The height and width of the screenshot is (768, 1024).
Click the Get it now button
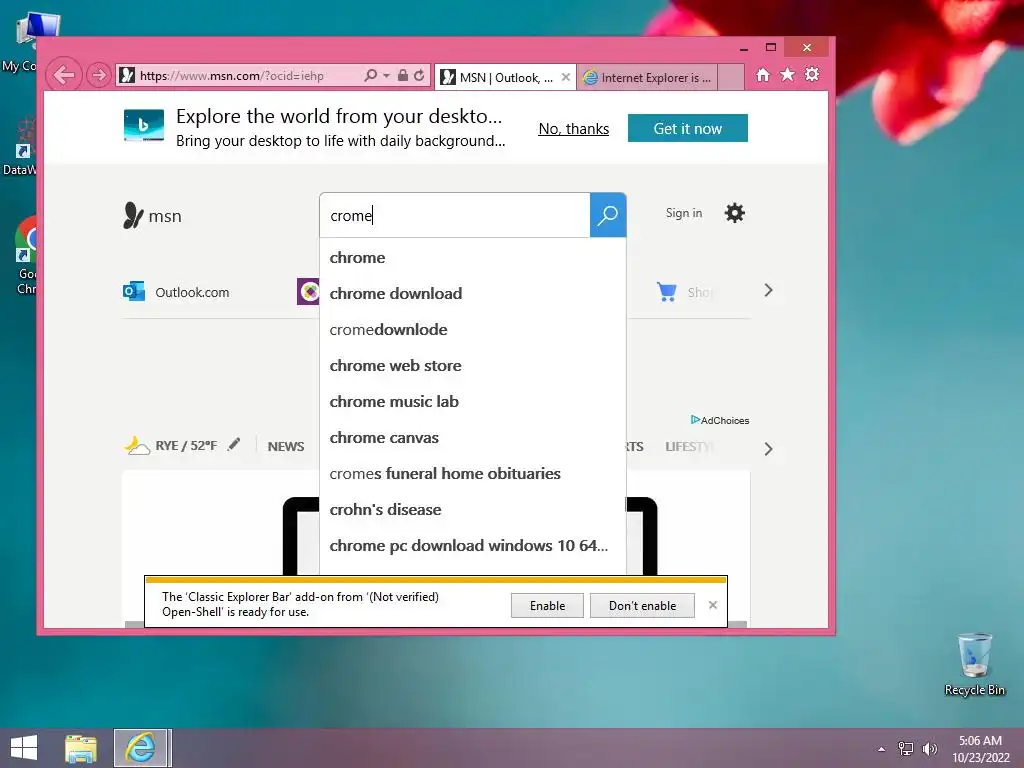pyautogui.click(x=688, y=128)
